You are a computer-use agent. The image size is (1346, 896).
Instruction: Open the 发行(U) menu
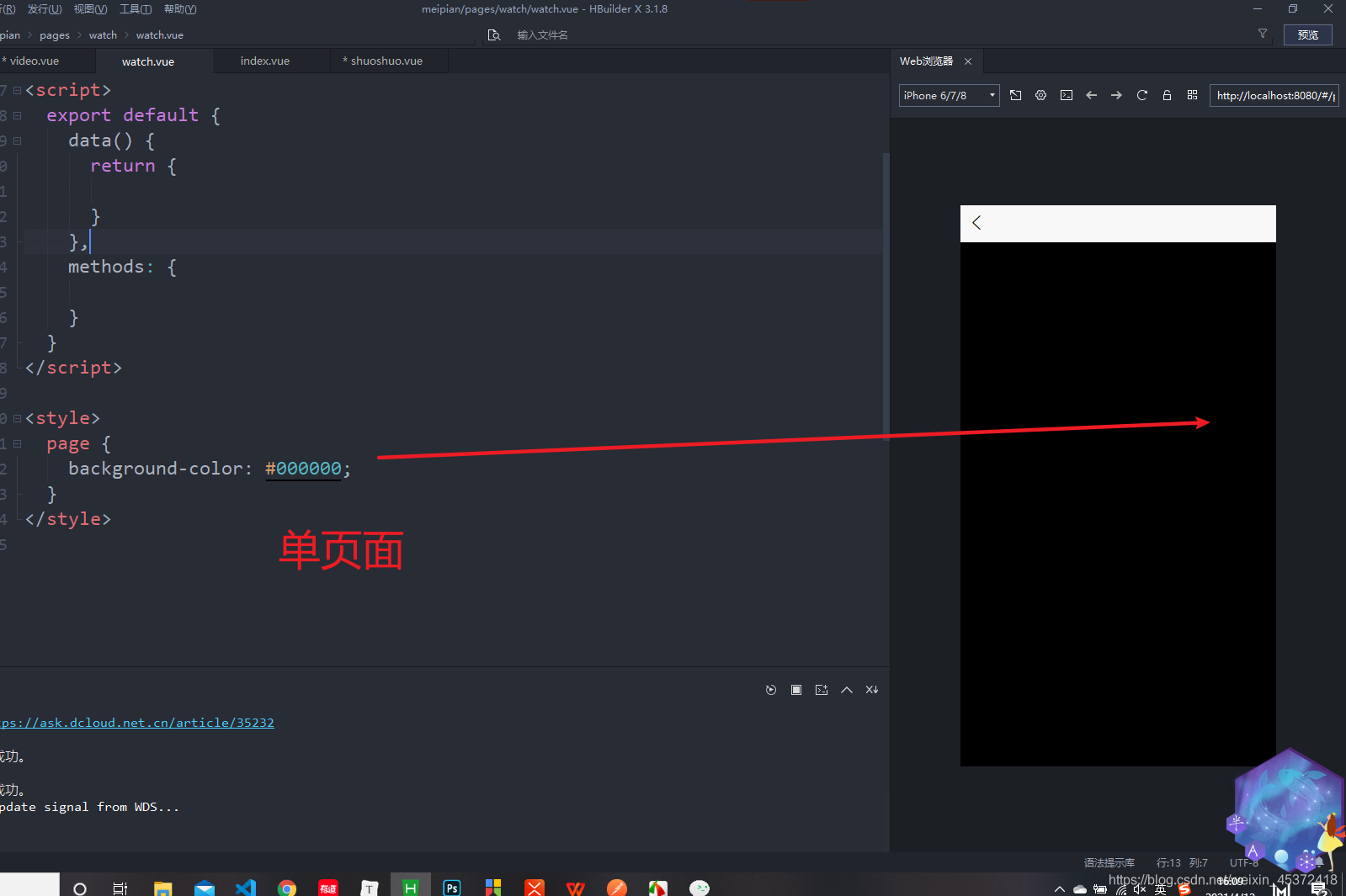(45, 8)
